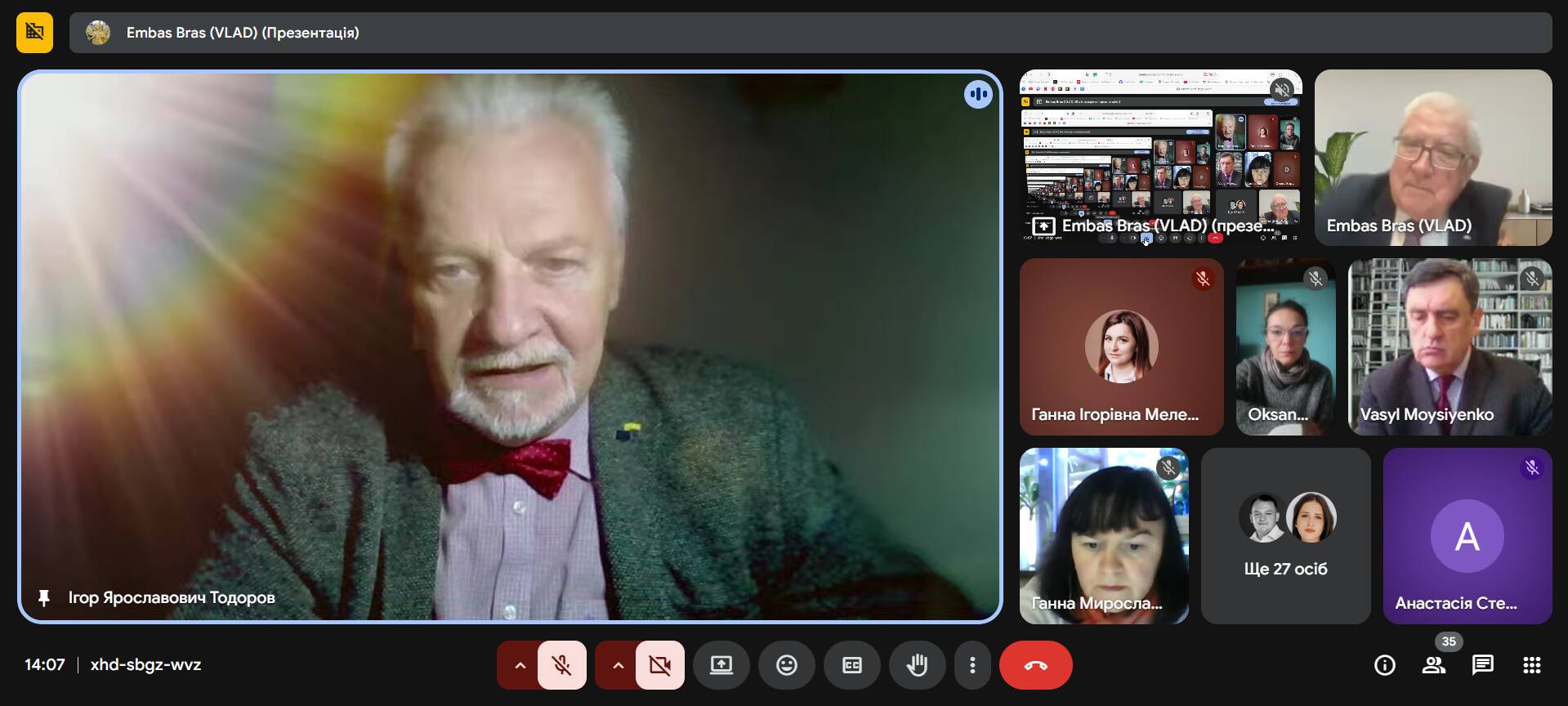
Task: Toggle closed captions
Action: [851, 665]
